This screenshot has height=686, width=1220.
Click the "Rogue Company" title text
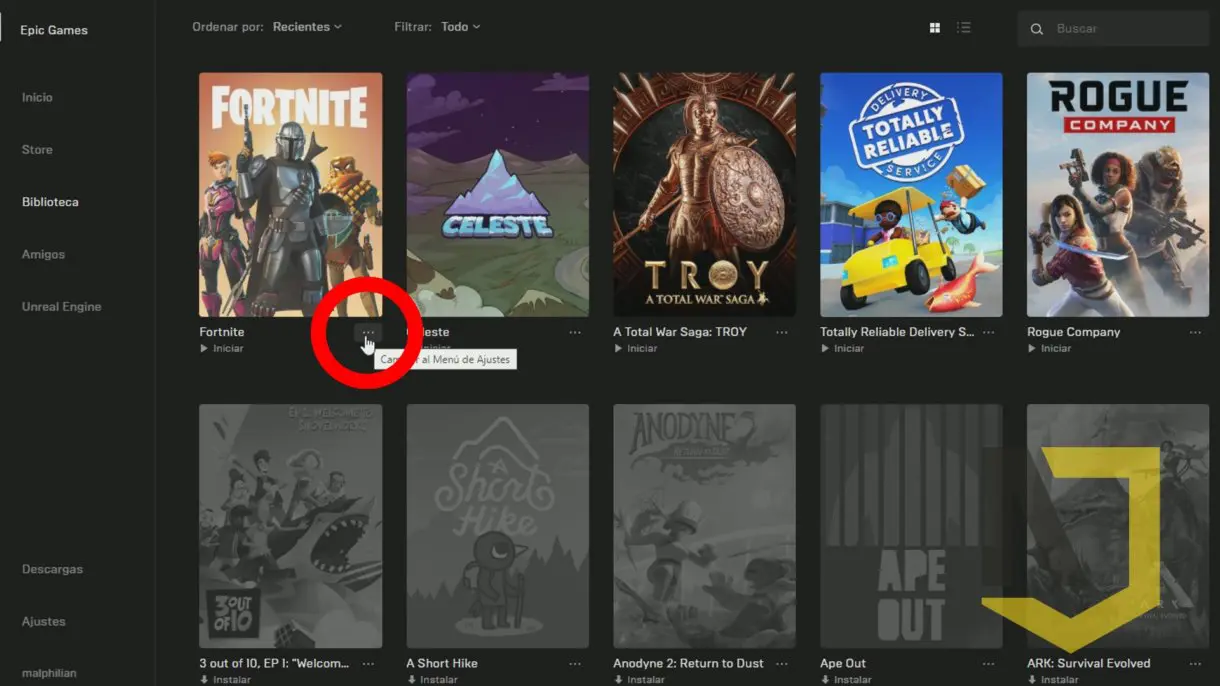(x=1074, y=332)
